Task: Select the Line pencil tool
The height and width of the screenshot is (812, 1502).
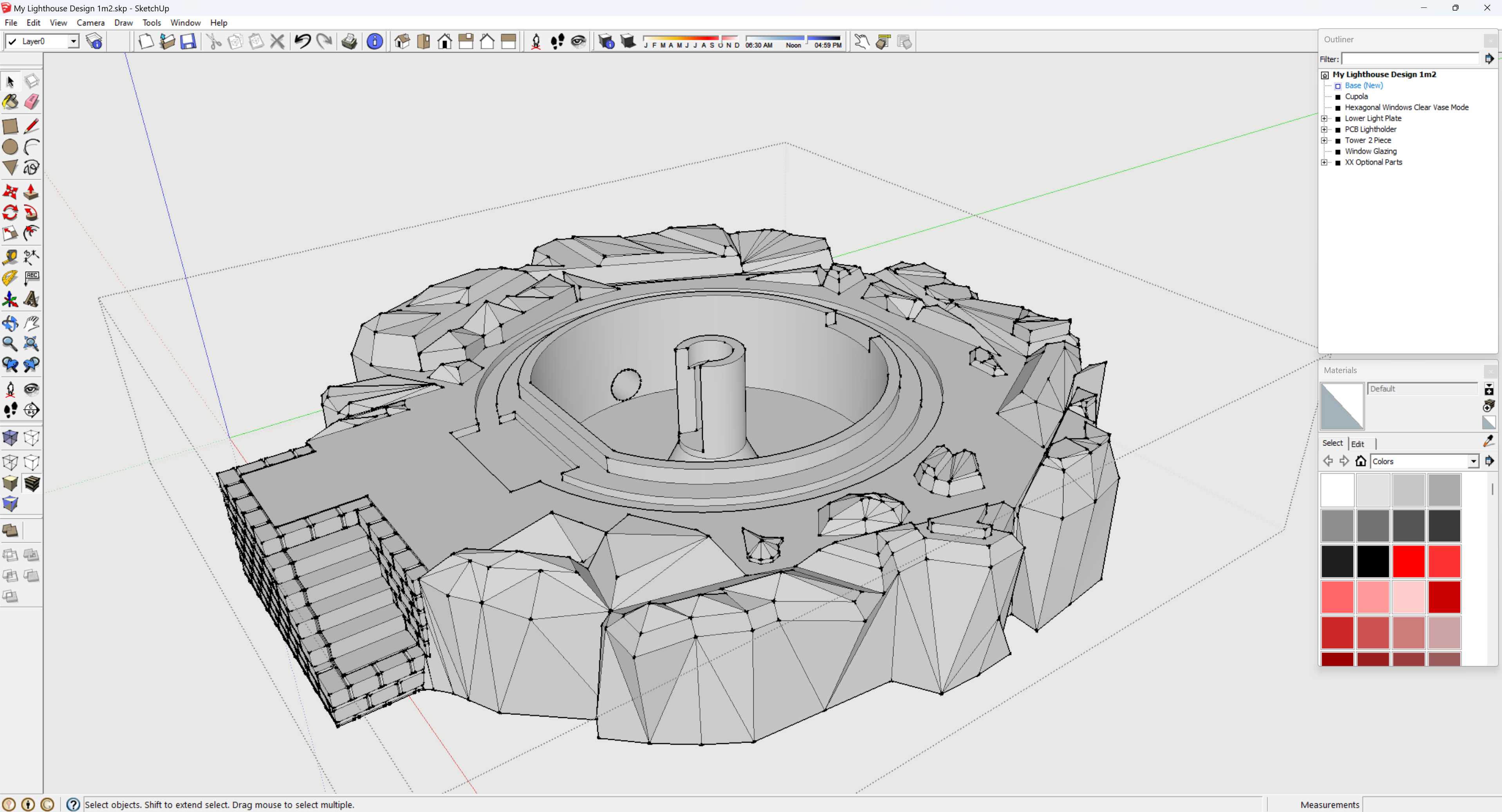Action: pos(31,126)
